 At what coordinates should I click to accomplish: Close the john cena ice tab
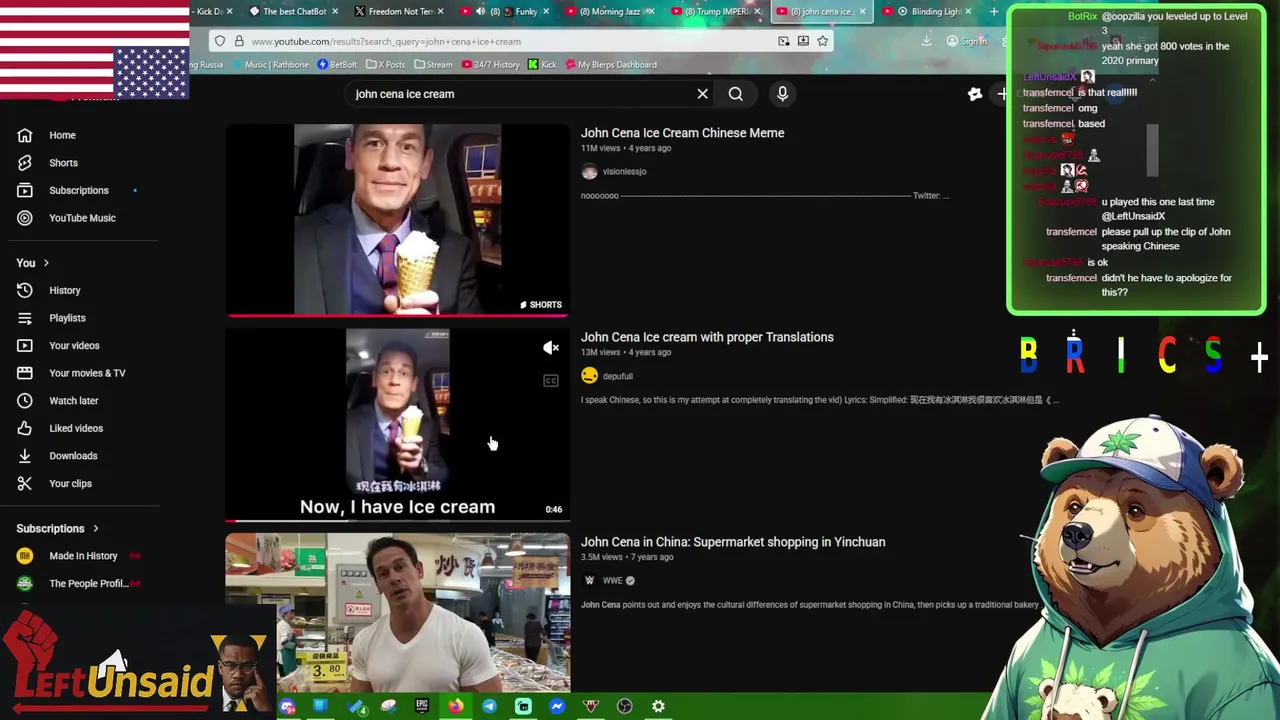click(861, 11)
